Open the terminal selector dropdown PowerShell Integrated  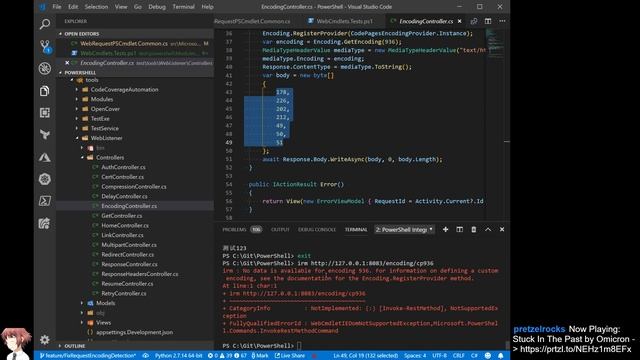[x=404, y=230]
